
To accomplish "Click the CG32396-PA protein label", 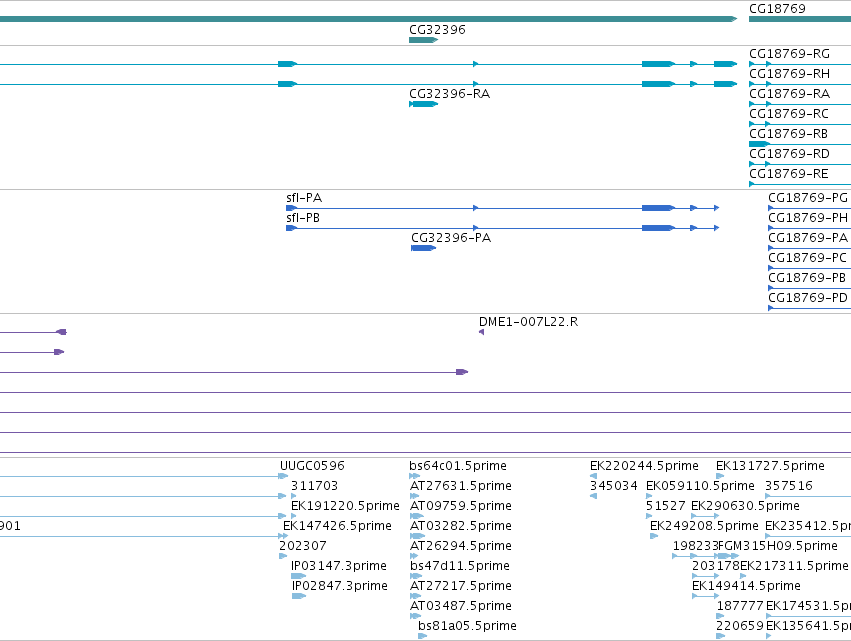I will click(x=451, y=238).
